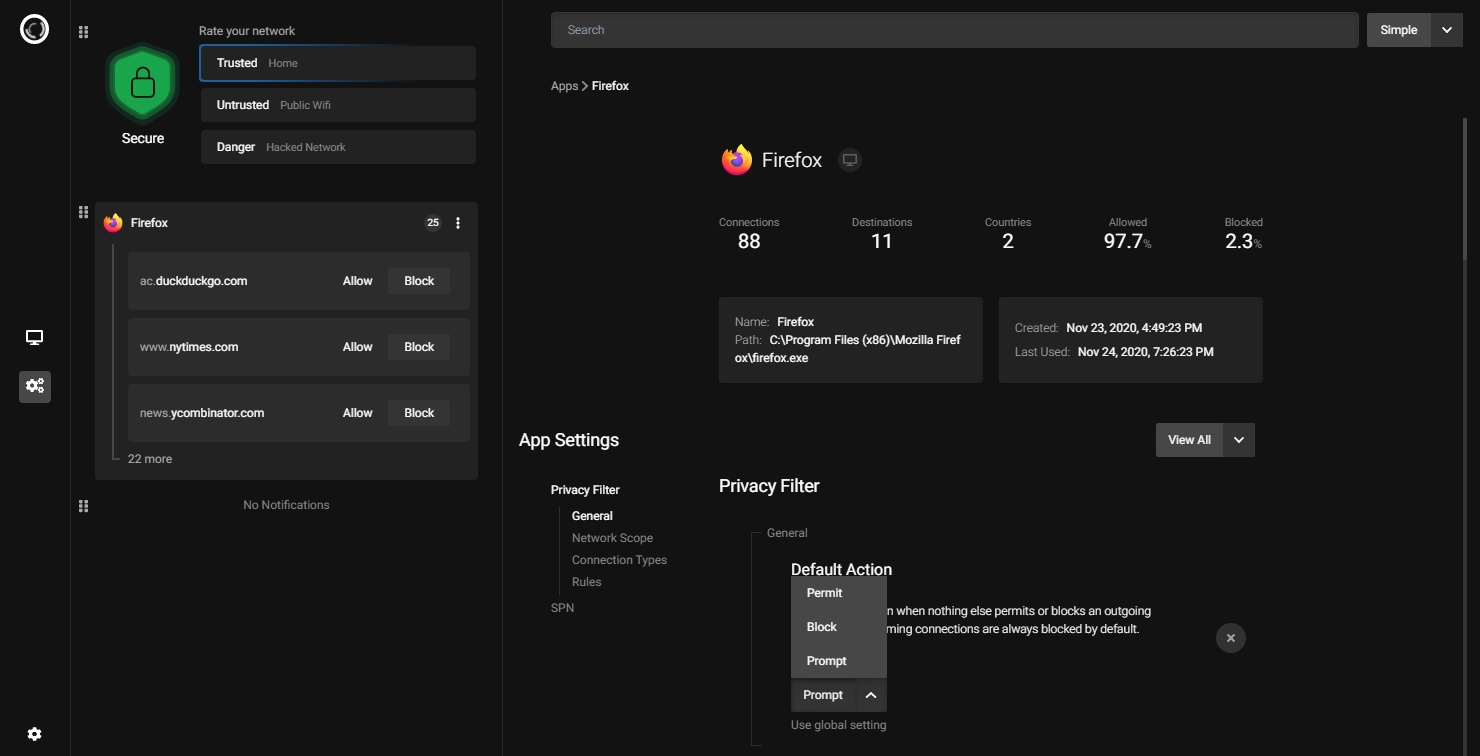This screenshot has width=1480, height=756.
Task: Click the monitor icon beside Firefox title
Action: 850,160
